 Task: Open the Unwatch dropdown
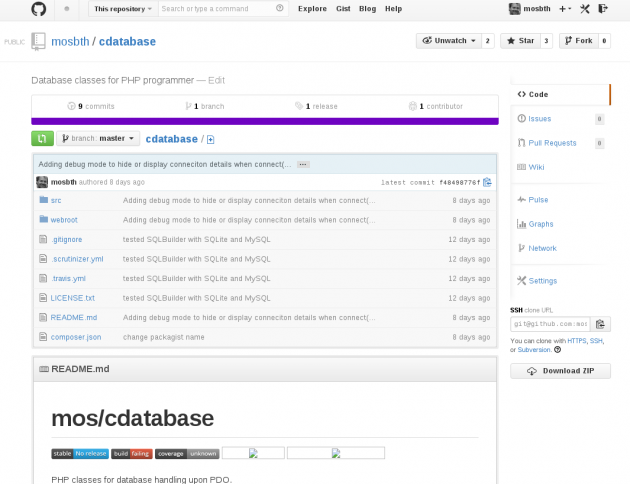tap(449, 41)
